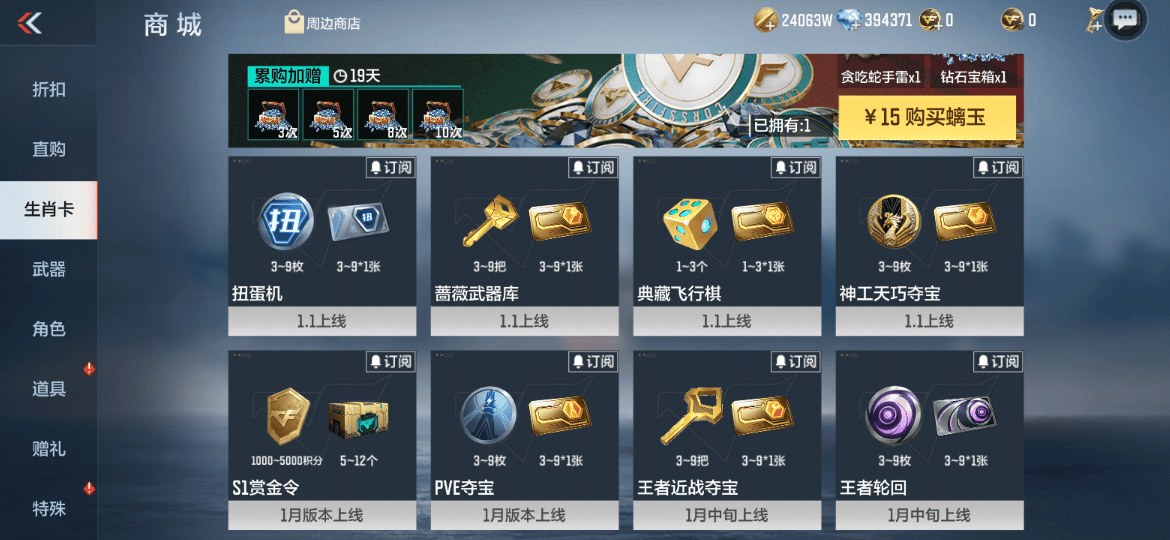
Task: Click 1.1上线 button under 典藏飞行棋
Action: pos(727,321)
